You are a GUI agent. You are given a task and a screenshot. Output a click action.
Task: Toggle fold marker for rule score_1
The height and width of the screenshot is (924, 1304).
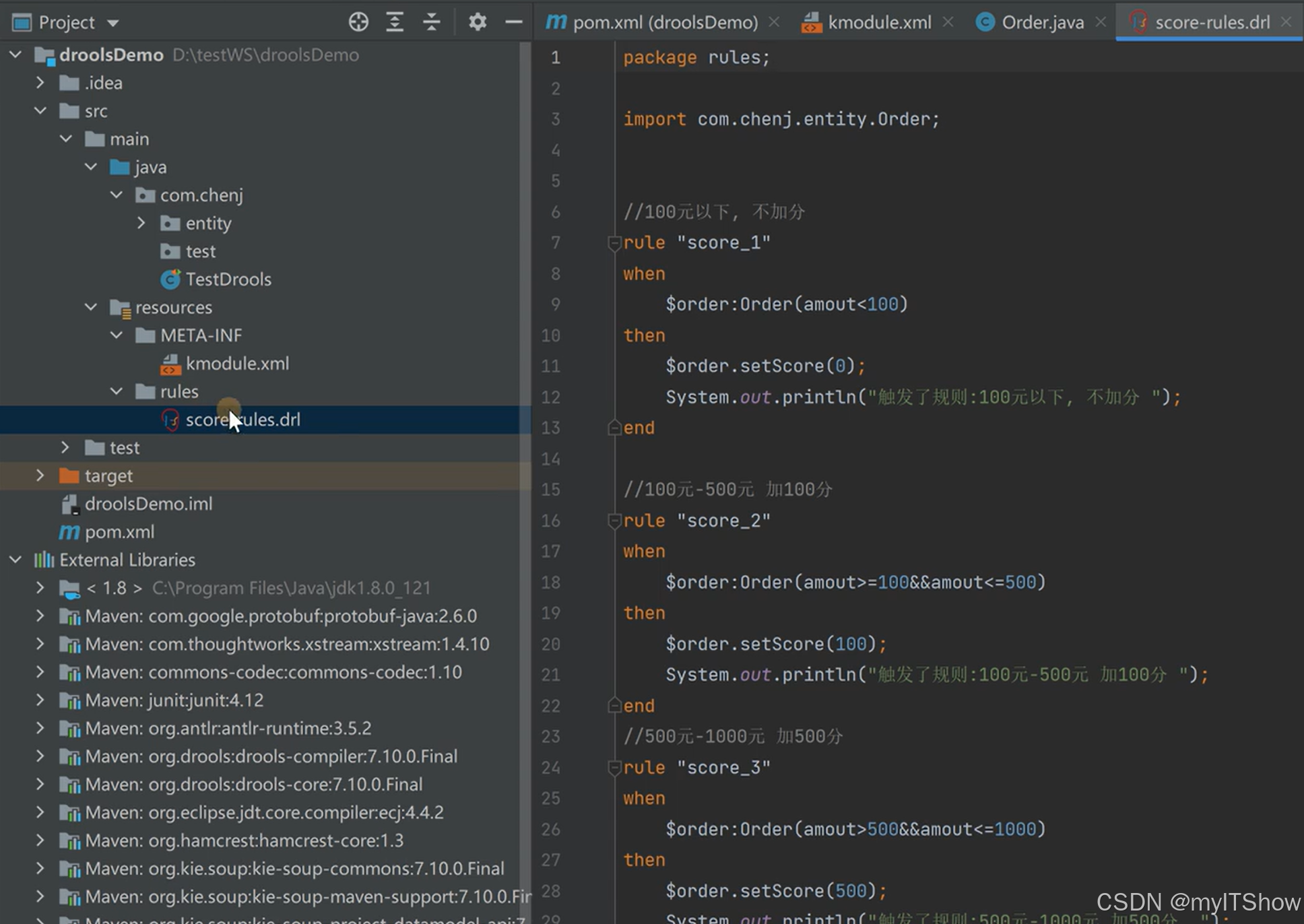point(614,243)
